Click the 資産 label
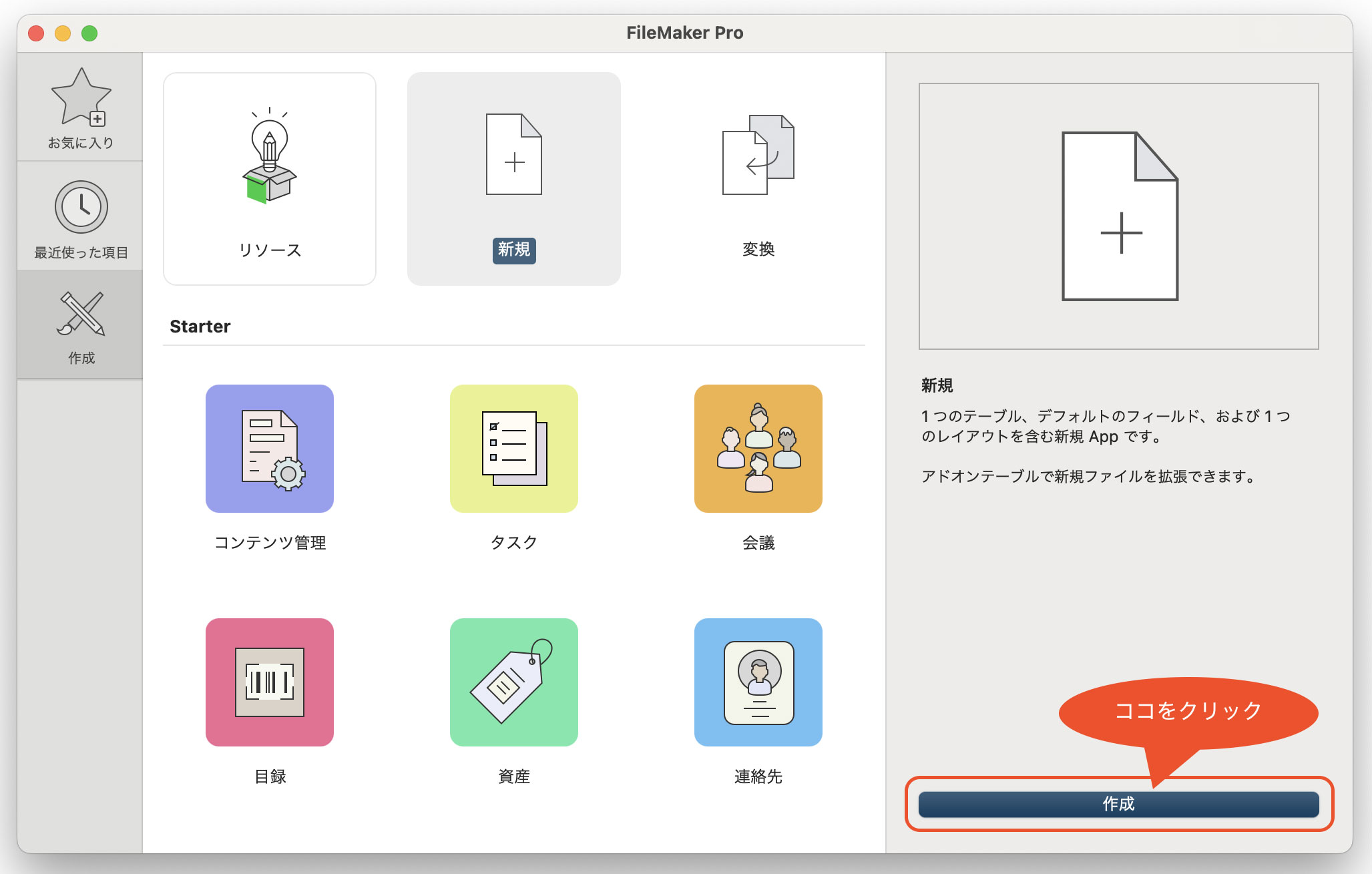This screenshot has width=1372, height=874. tap(514, 777)
